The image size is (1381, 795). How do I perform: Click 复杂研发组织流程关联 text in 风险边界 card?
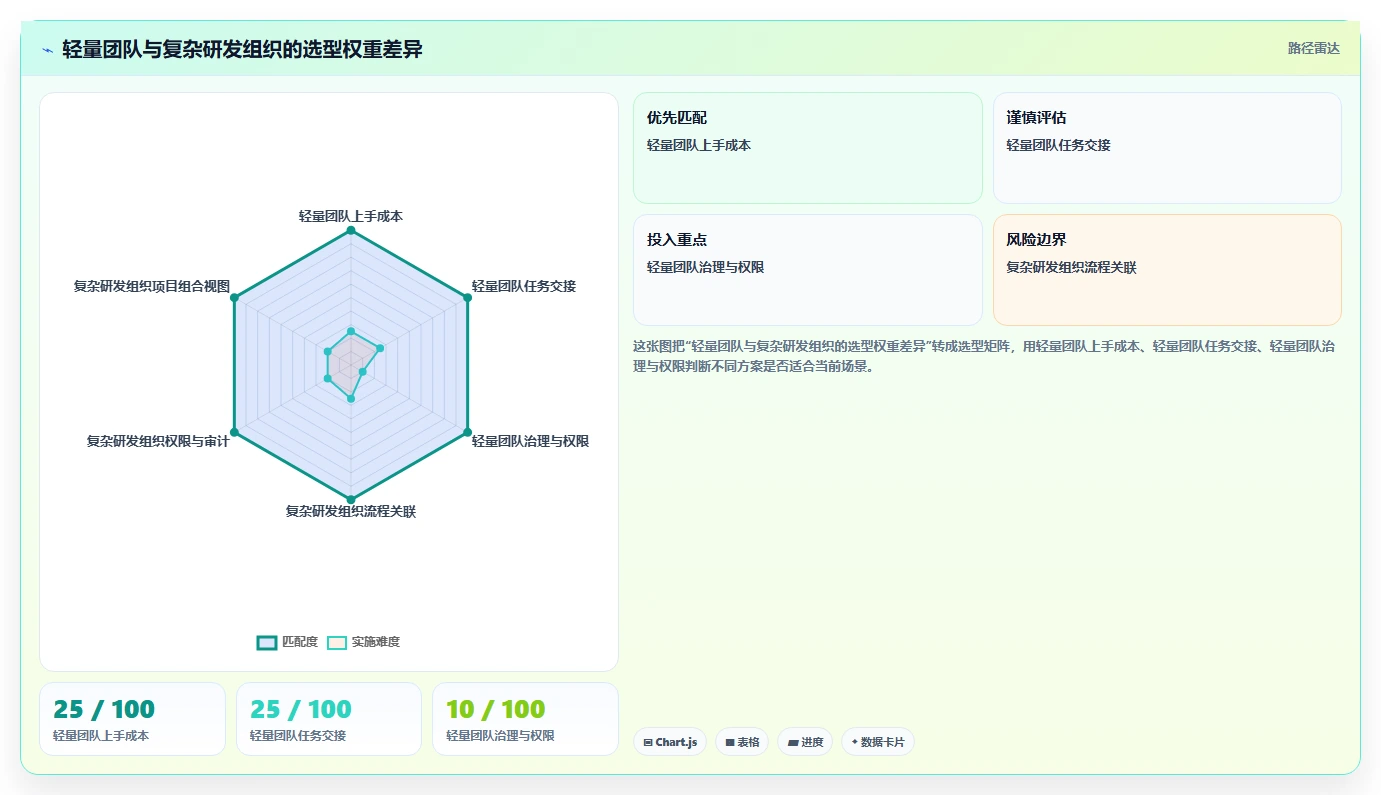tap(1071, 267)
